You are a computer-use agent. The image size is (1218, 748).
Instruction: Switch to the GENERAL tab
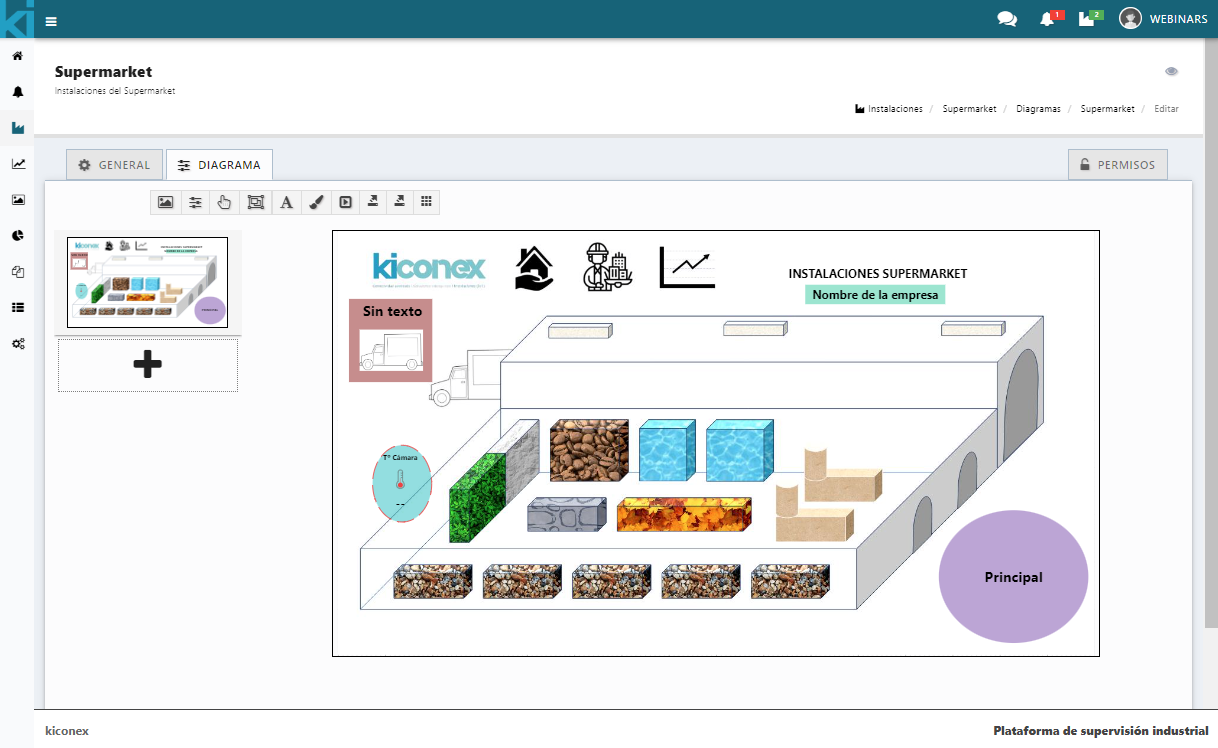114,165
